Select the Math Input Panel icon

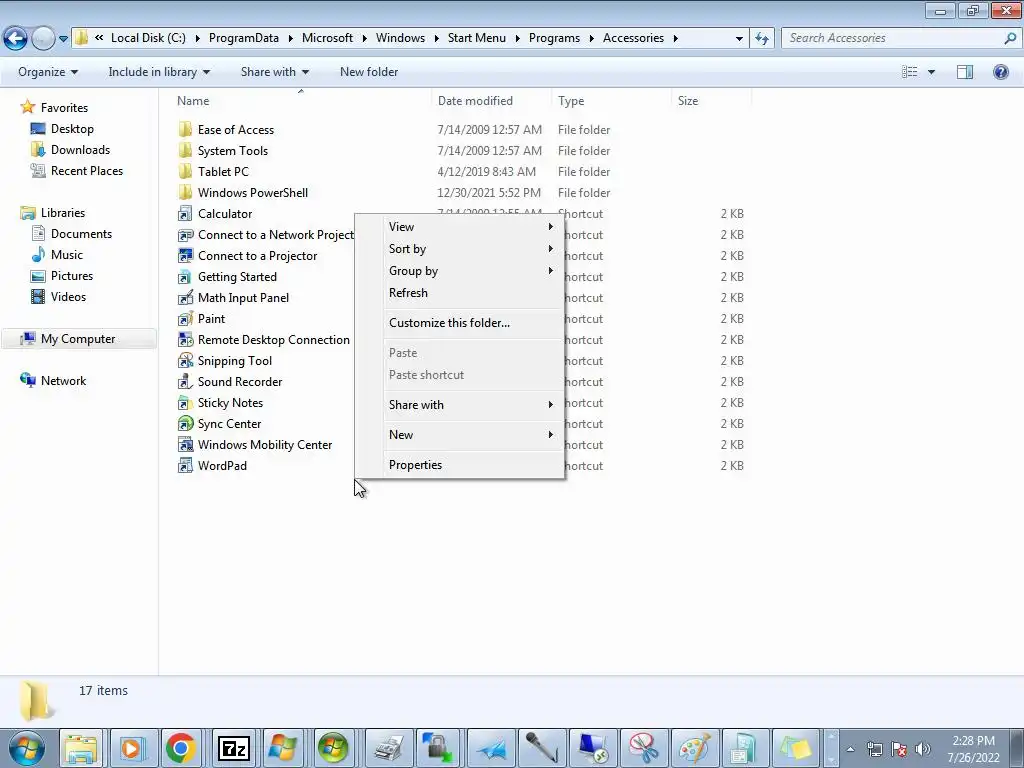[185, 298]
